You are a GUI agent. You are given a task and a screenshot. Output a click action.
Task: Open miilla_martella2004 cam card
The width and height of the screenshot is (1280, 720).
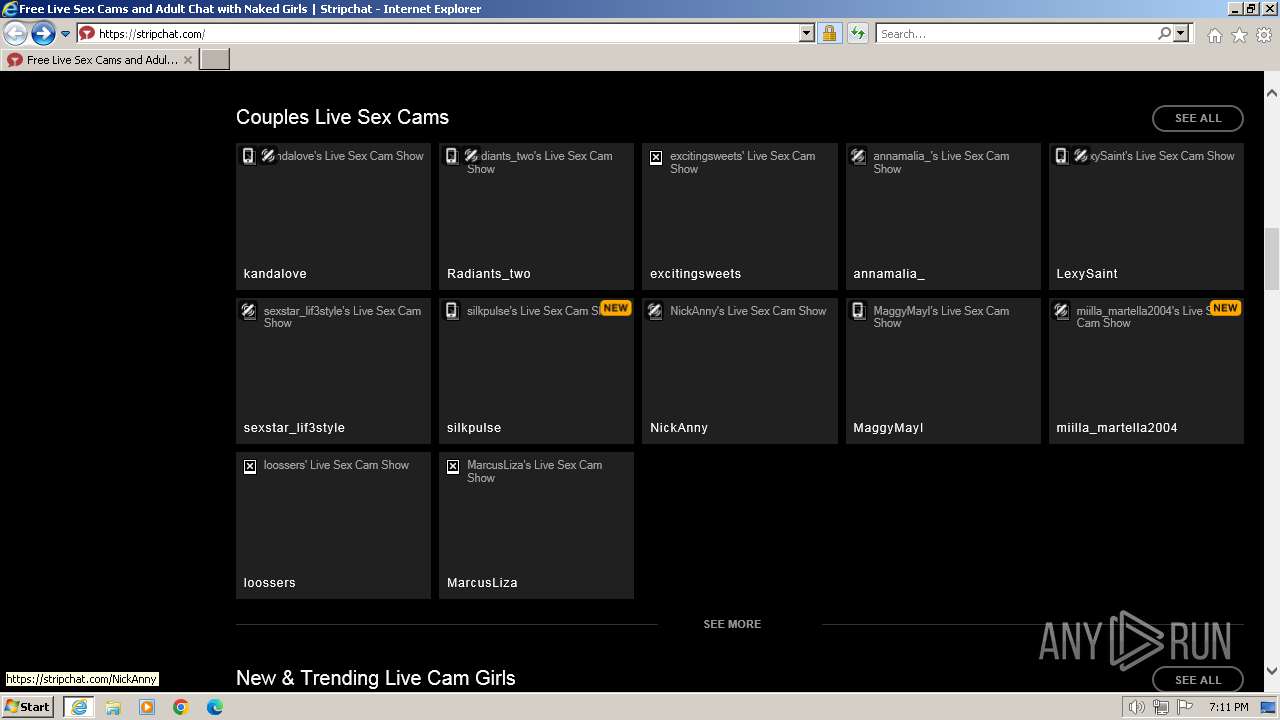[1146, 371]
